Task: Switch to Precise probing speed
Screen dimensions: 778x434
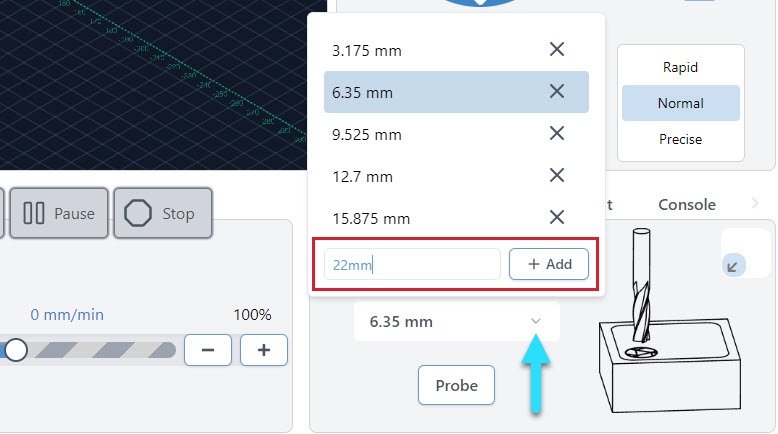Action: 680,139
